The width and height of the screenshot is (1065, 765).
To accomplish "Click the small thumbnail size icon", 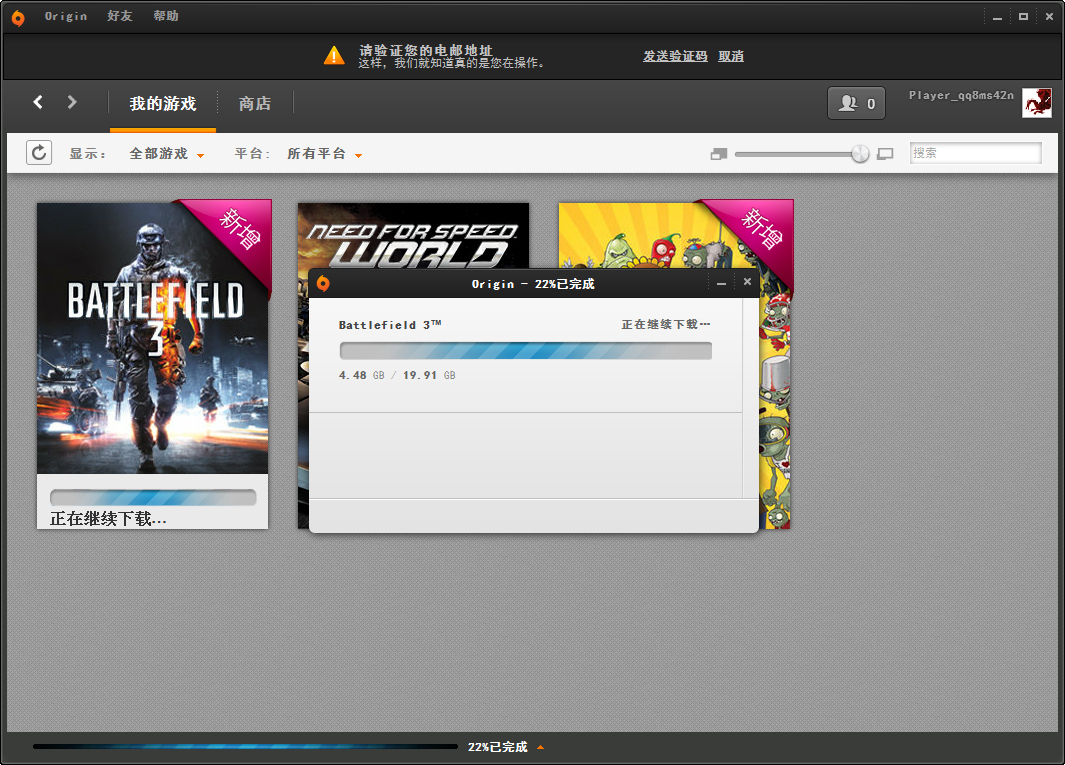I will (x=719, y=154).
